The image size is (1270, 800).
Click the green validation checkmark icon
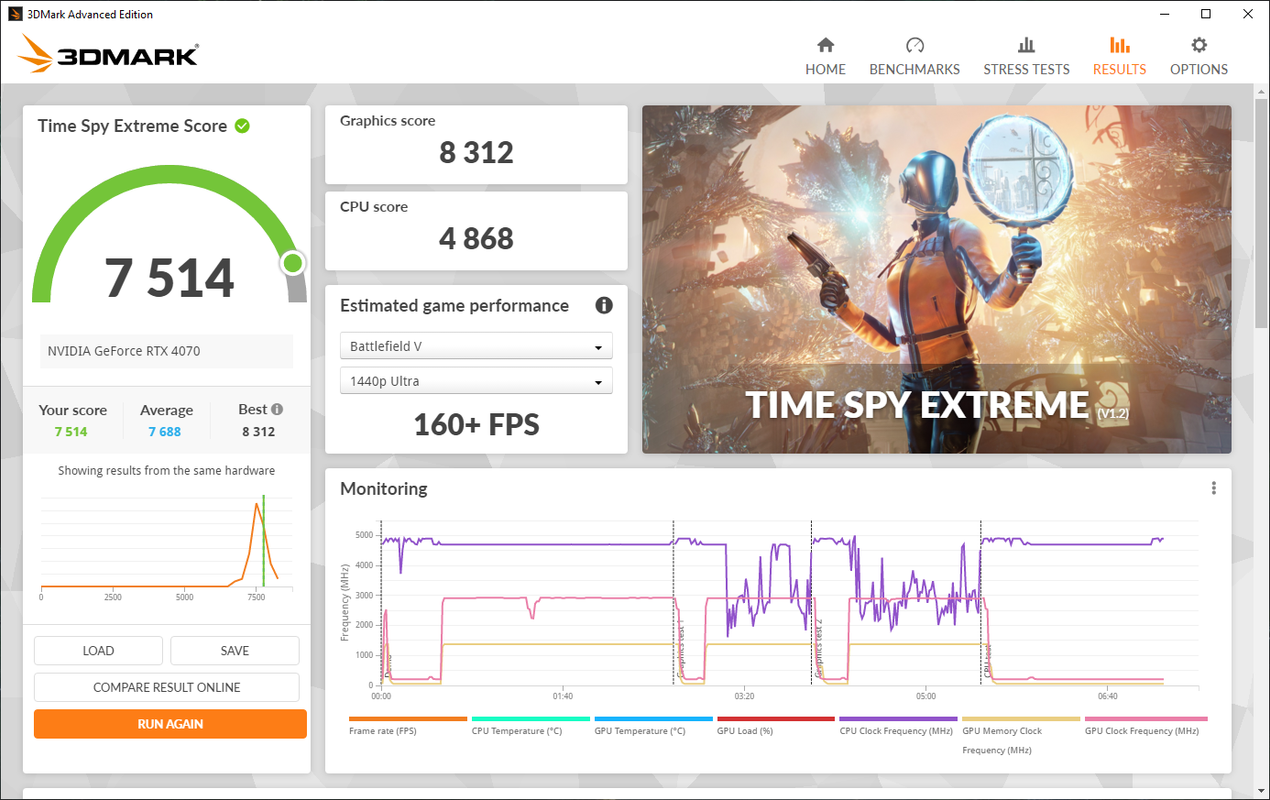[x=242, y=126]
